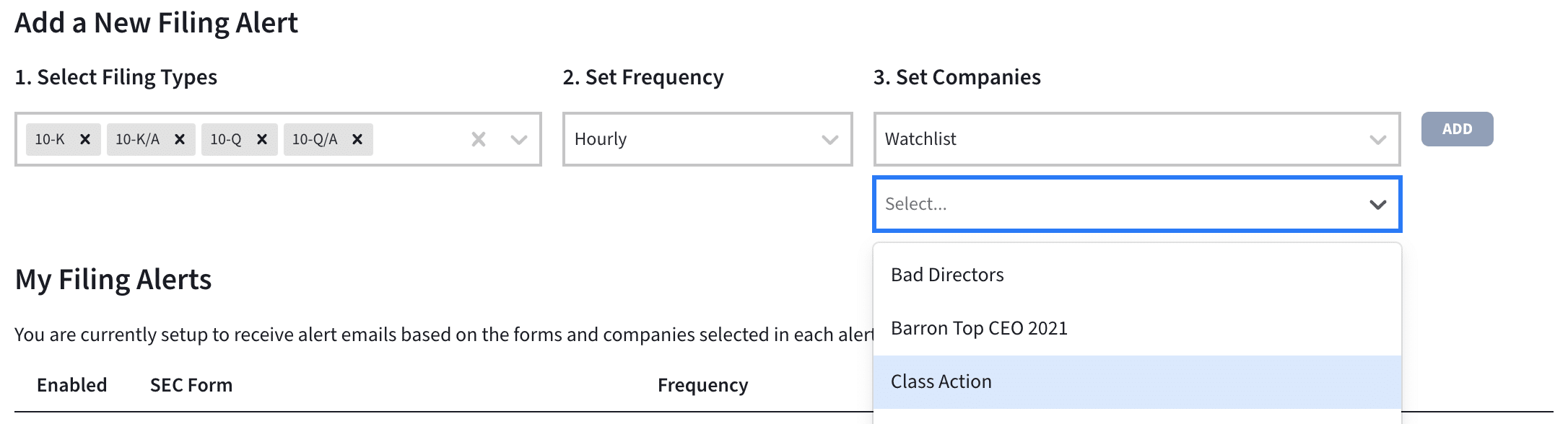Collapse the watchlist Select dropdown chevron
This screenshot has width=1568, height=424.
click(1377, 205)
